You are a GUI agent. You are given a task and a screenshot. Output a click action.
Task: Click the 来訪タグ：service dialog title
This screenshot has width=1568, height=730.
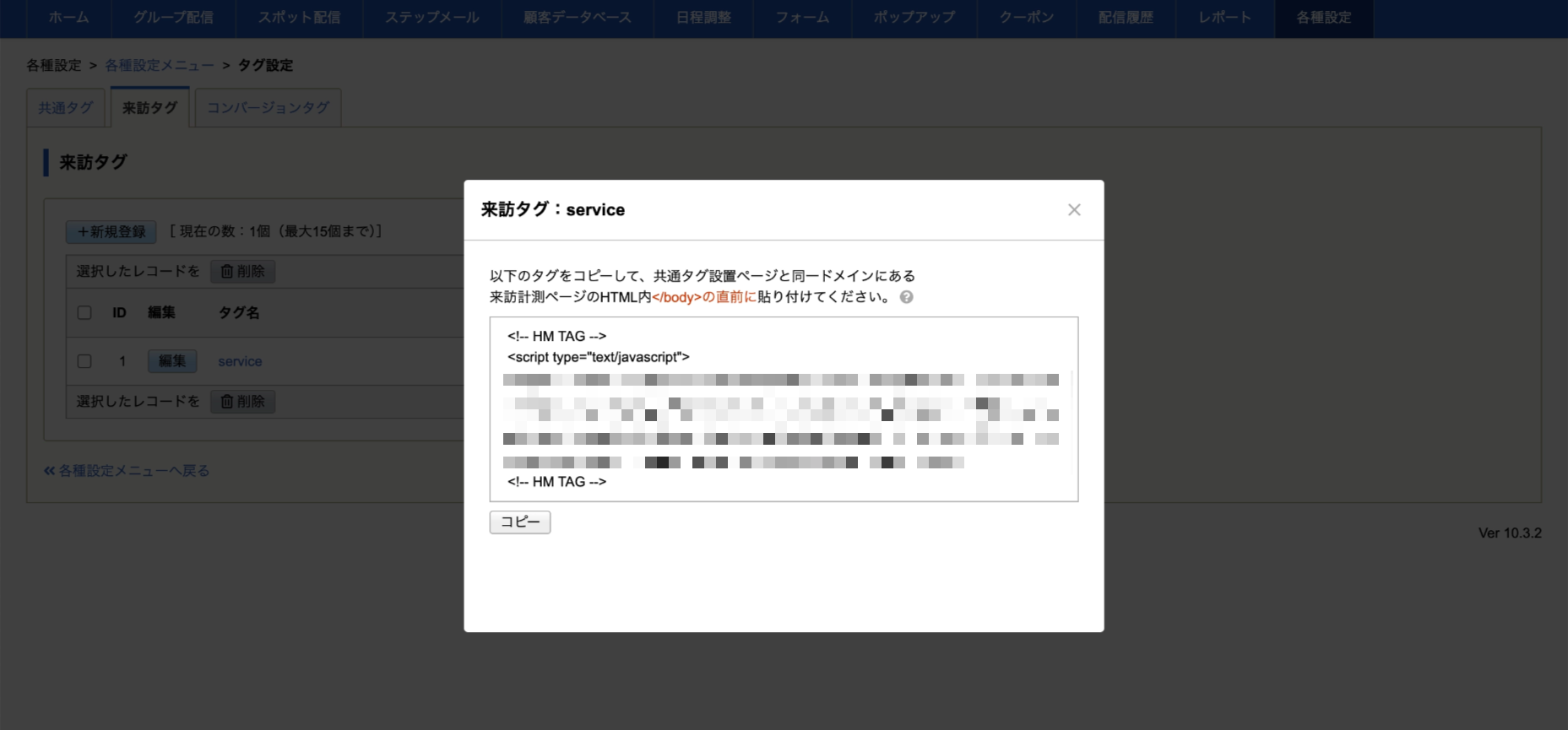coord(553,209)
